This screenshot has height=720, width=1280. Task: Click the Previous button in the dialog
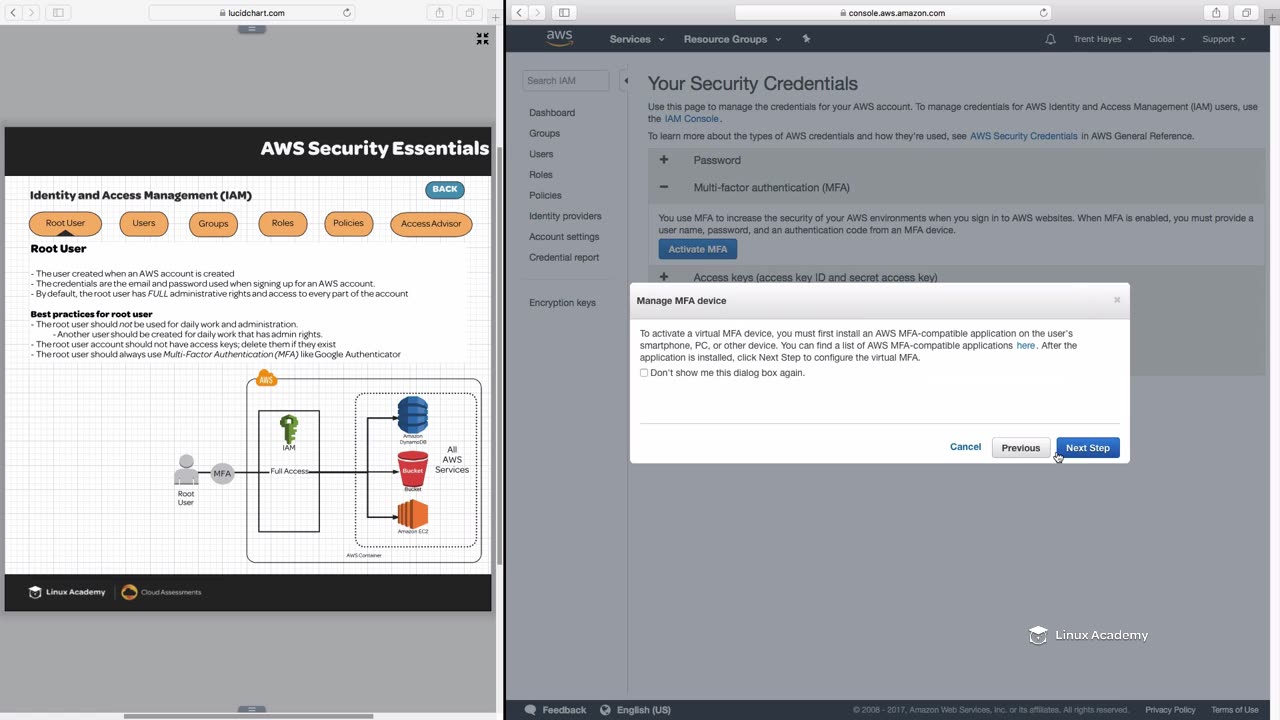[1021, 448]
